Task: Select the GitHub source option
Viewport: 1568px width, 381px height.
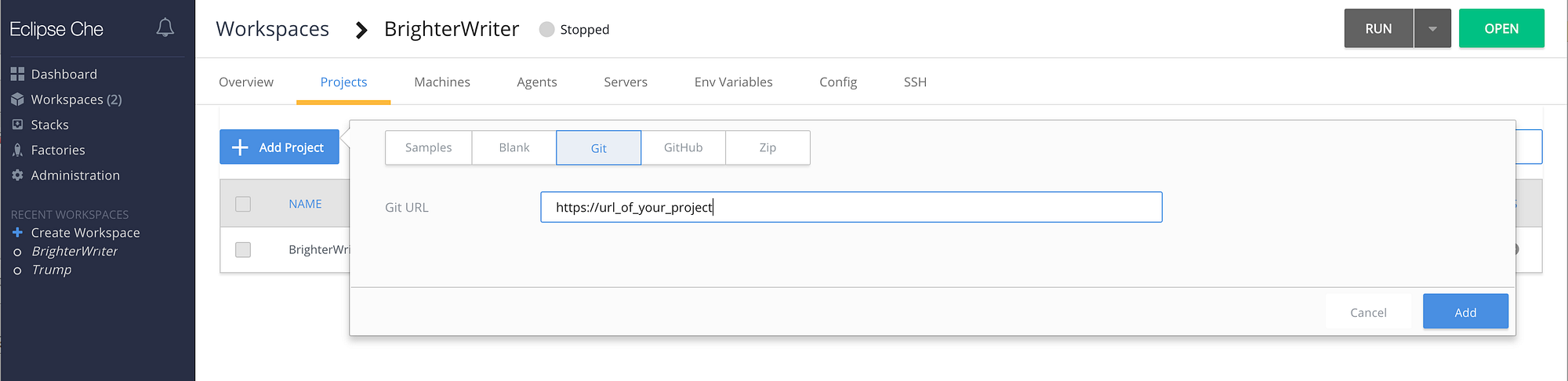Action: [683, 147]
